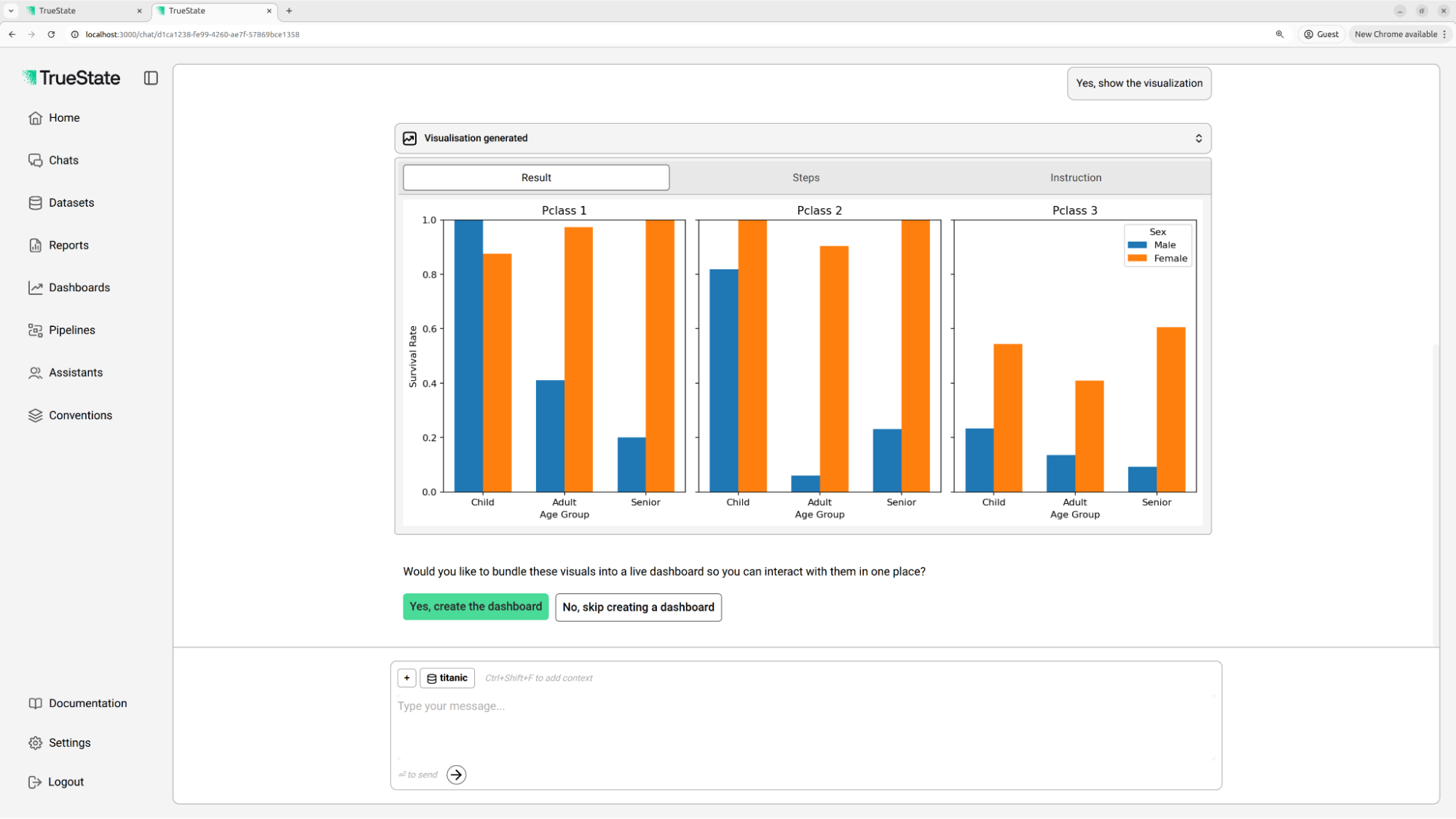Image resolution: width=1456 pixels, height=819 pixels.
Task: Click Yes, create the dashboard
Action: point(476,607)
